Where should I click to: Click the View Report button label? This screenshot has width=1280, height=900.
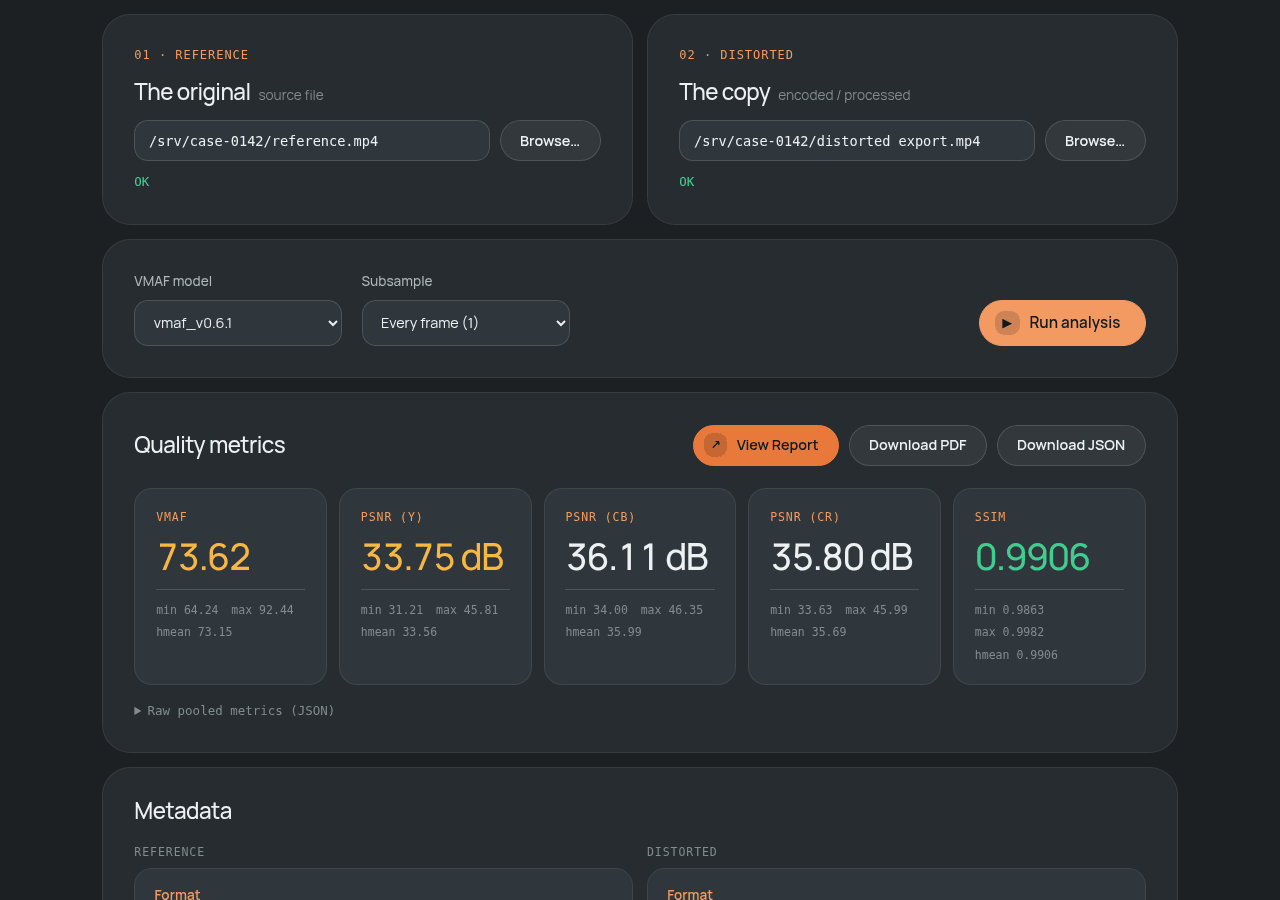pos(777,445)
